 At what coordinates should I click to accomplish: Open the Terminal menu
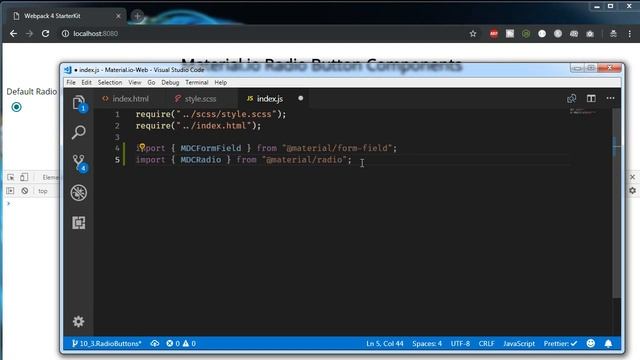pos(197,82)
